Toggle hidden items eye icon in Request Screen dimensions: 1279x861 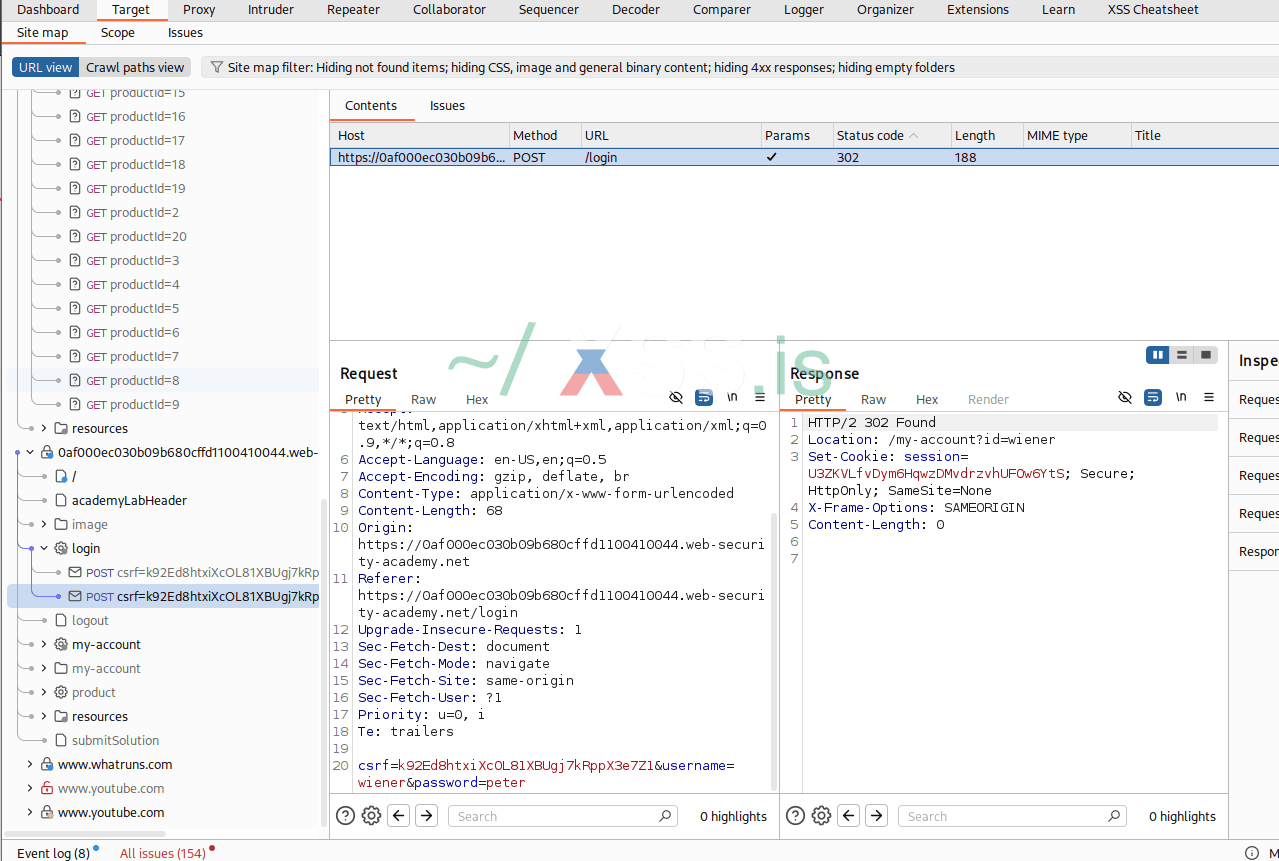[676, 398]
